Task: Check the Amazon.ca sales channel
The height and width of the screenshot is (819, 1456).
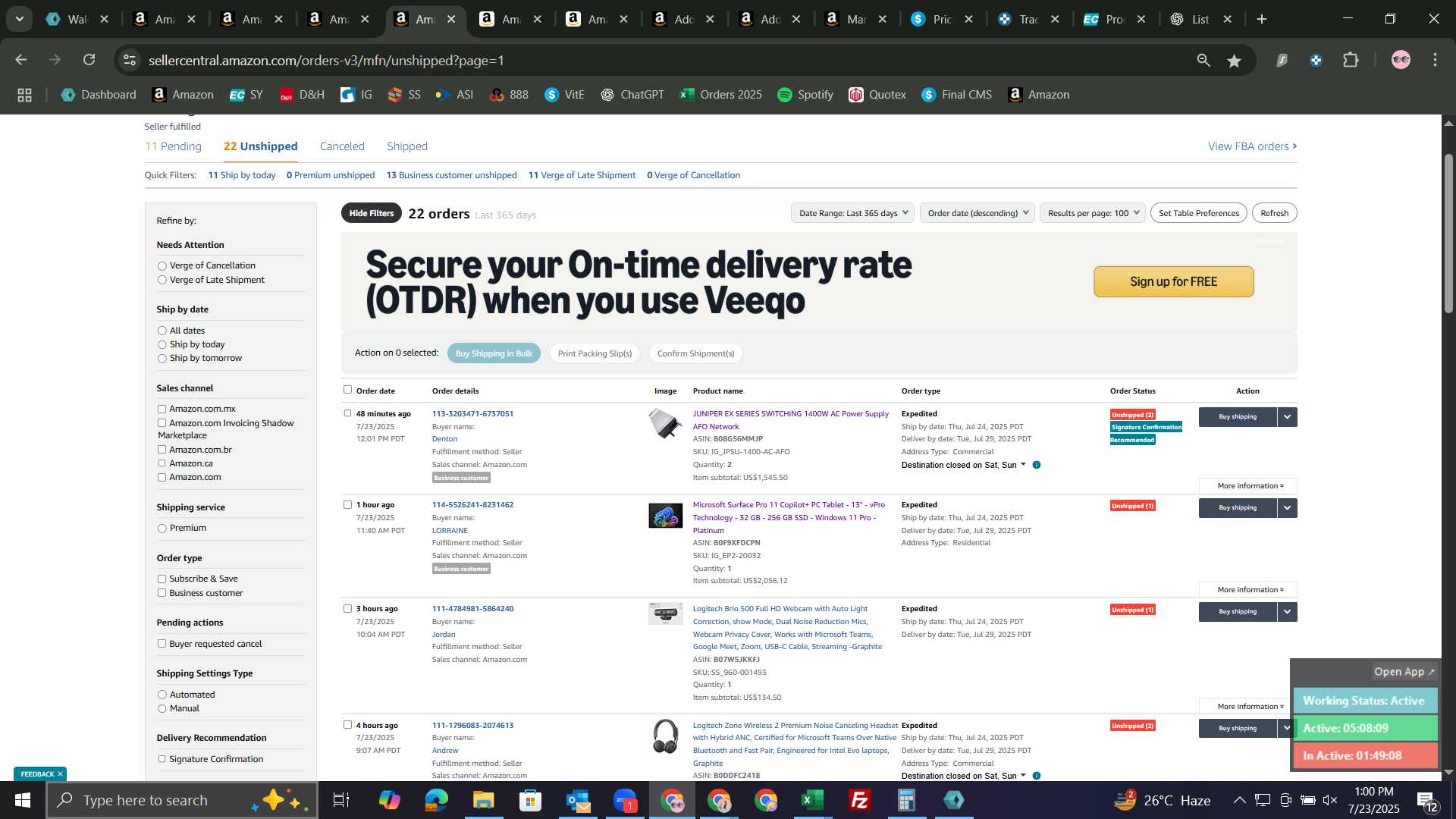Action: (162, 463)
